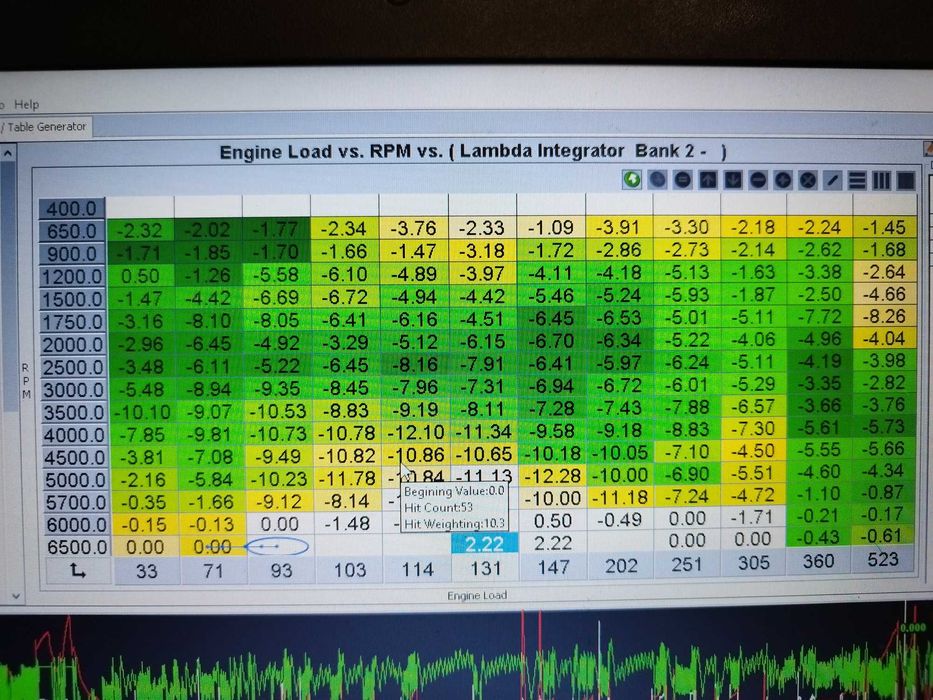Click the -9.35 cell in the 3000 row

tap(279, 389)
